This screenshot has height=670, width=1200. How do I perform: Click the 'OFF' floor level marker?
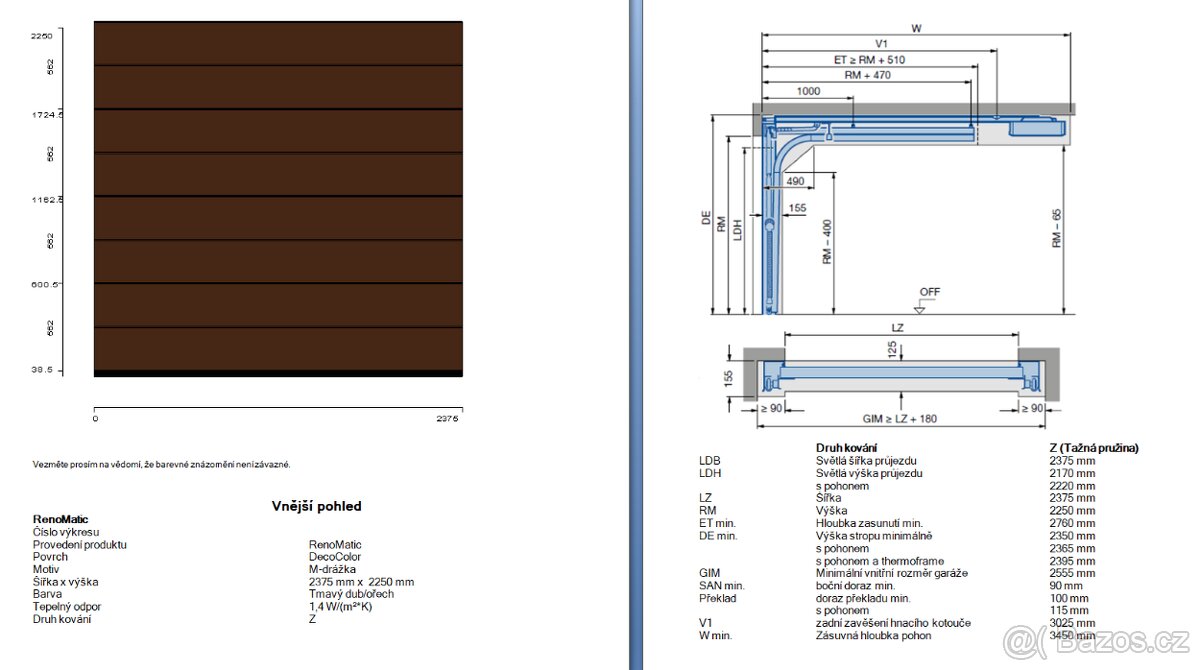pos(930,292)
